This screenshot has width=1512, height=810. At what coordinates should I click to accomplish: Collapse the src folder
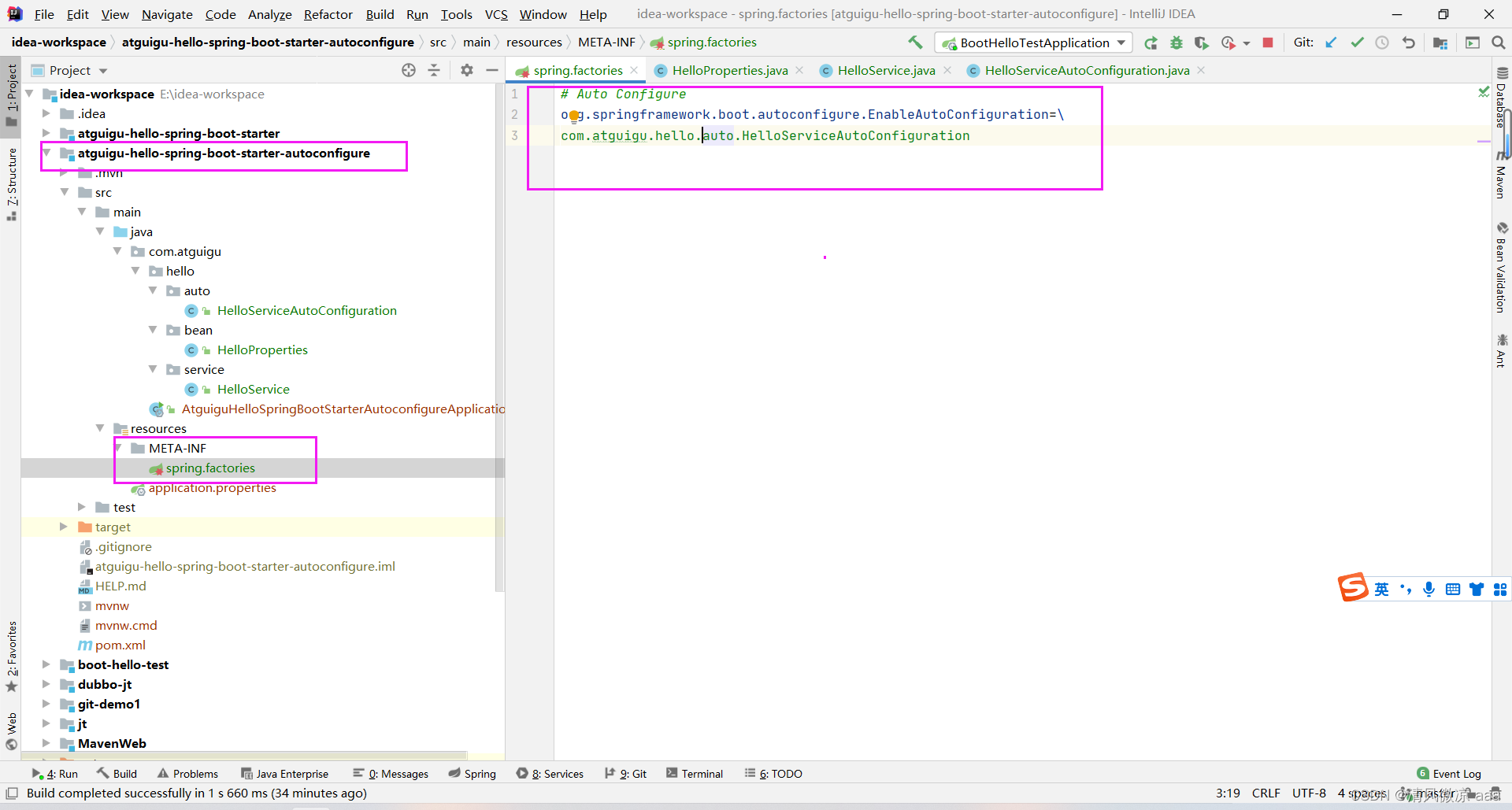click(64, 192)
